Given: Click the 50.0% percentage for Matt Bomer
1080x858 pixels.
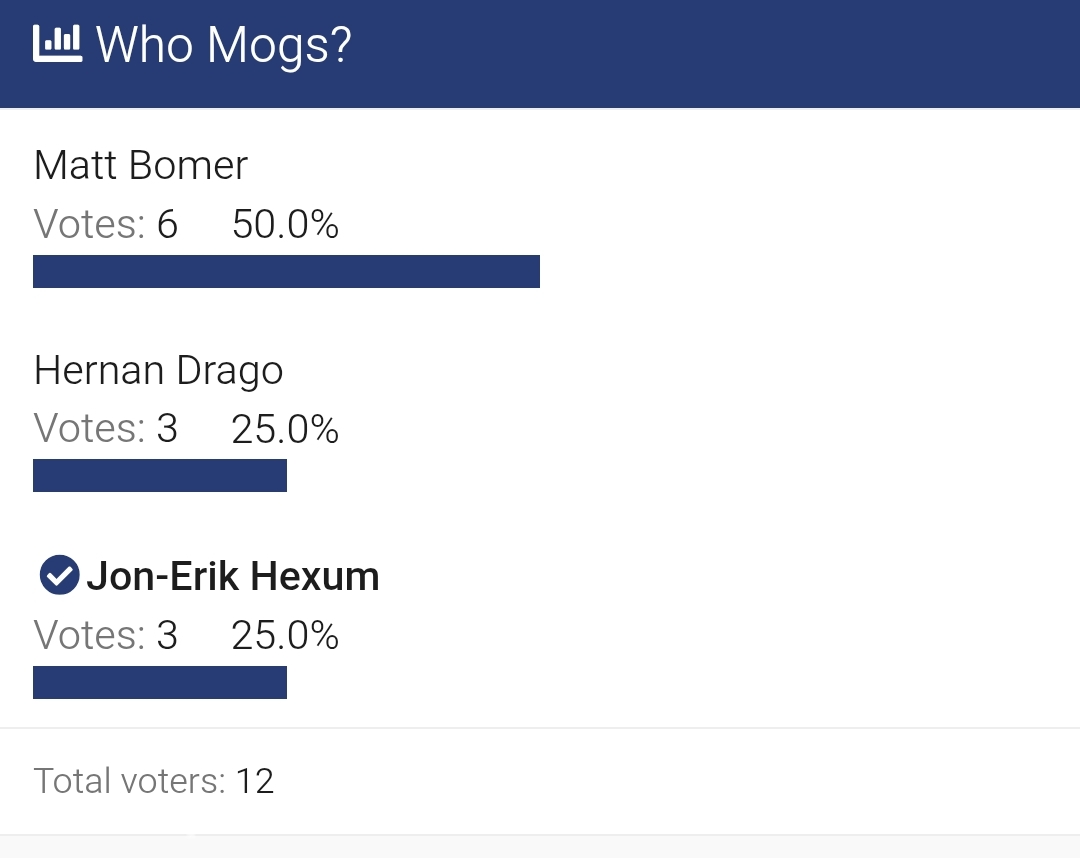Looking at the screenshot, I should click(x=285, y=224).
